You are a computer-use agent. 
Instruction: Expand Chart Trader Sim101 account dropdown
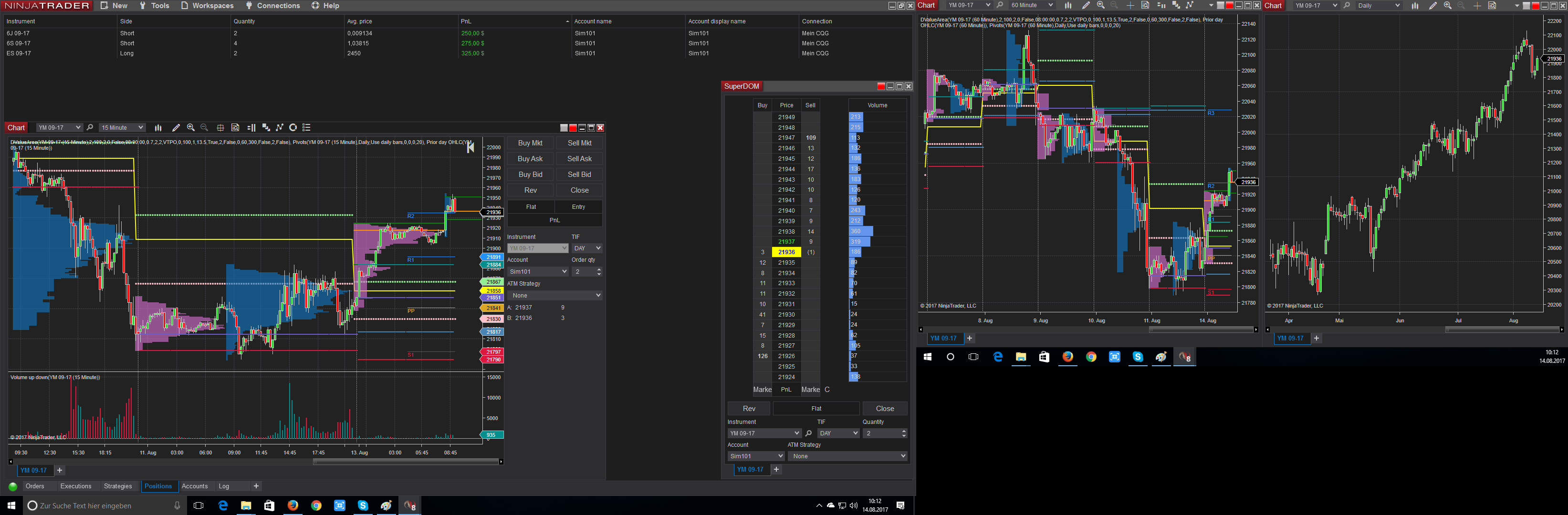coord(537,272)
